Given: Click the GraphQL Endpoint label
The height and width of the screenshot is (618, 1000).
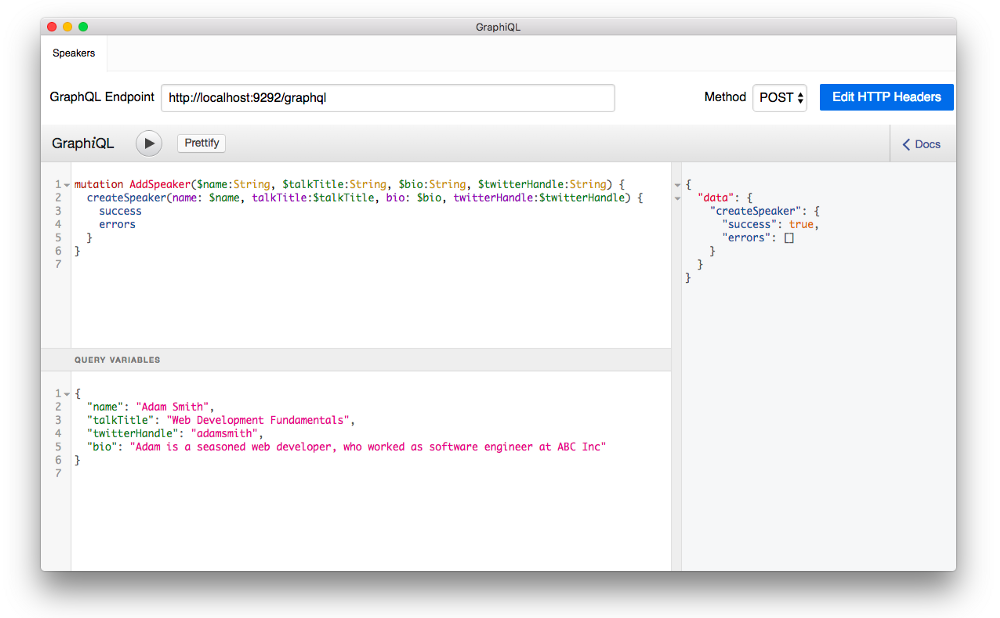Looking at the screenshot, I should (102, 97).
